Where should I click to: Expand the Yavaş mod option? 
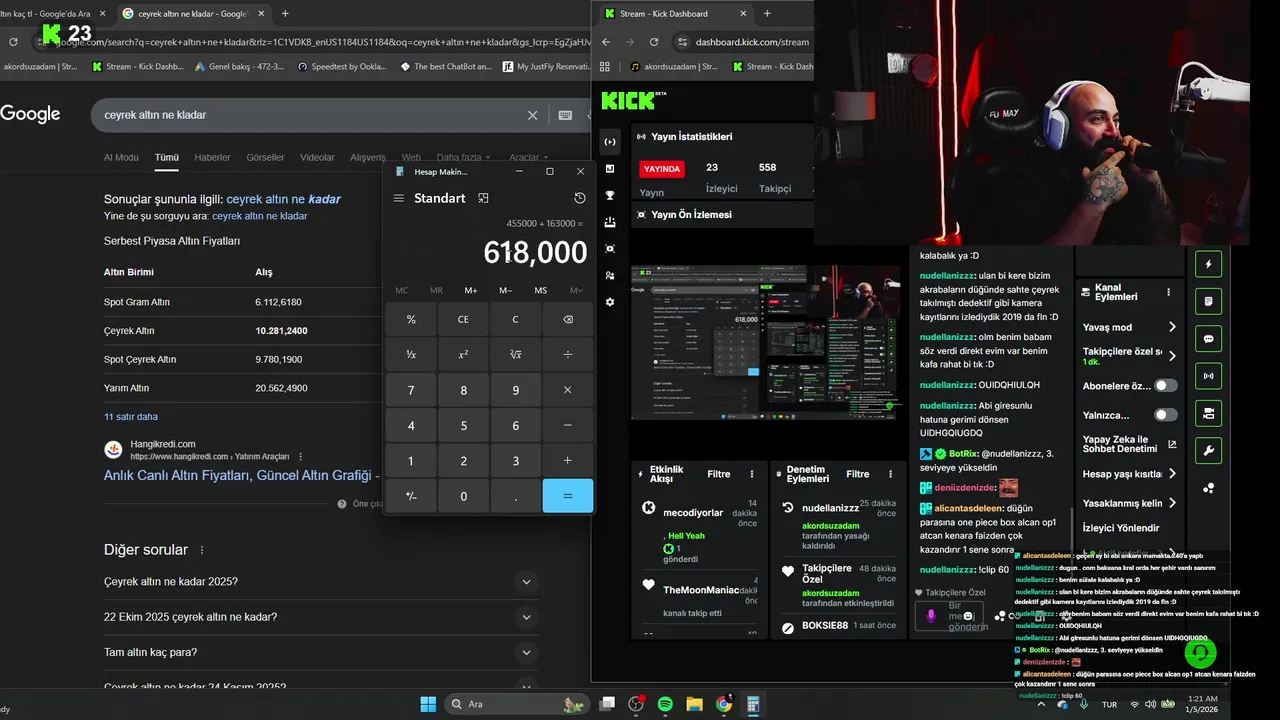(1130, 327)
